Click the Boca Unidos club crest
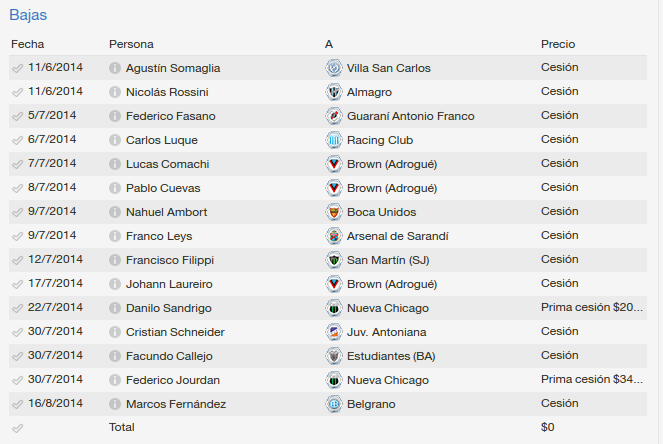This screenshot has height=444, width=663. [334, 212]
